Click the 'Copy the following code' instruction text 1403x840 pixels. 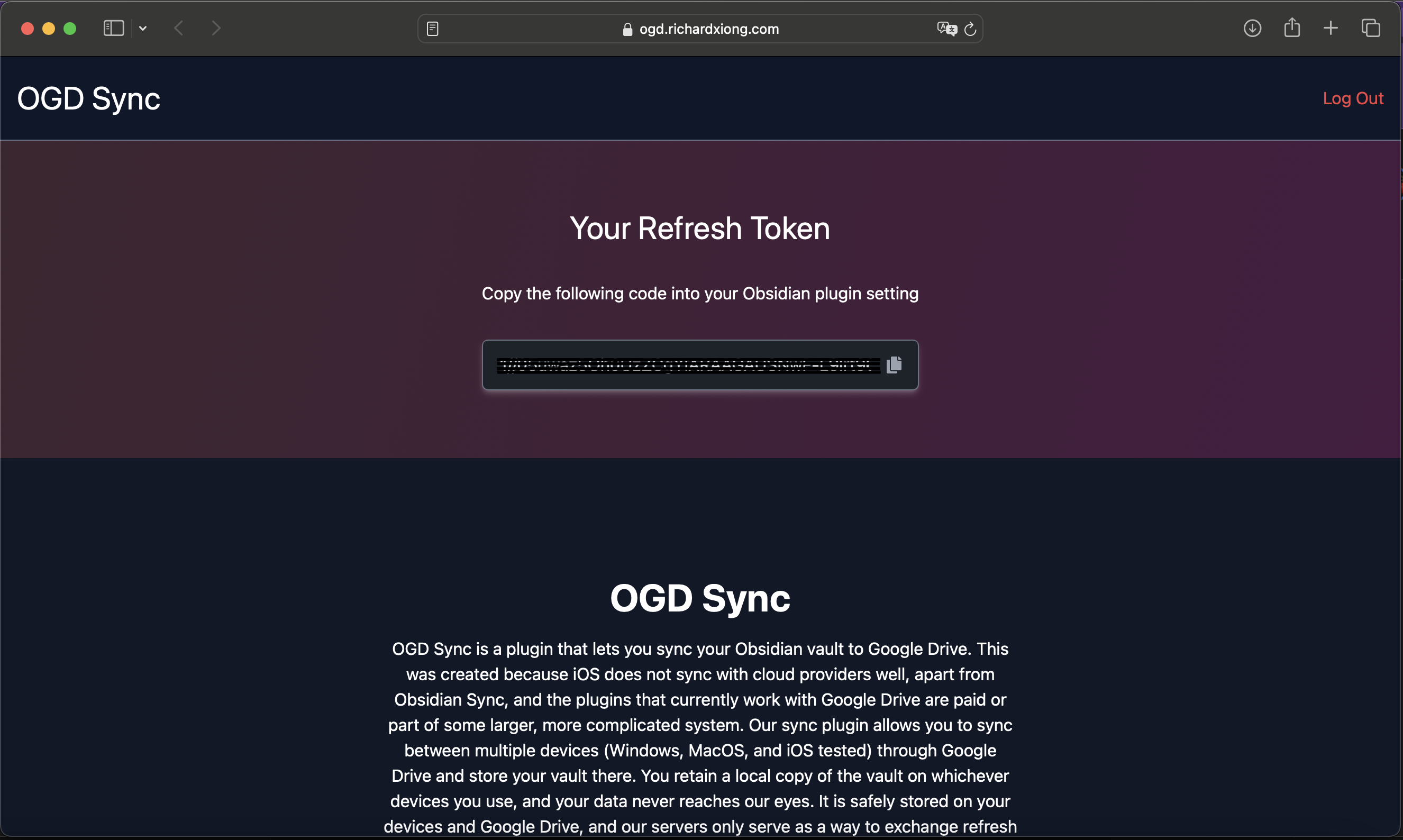click(700, 293)
